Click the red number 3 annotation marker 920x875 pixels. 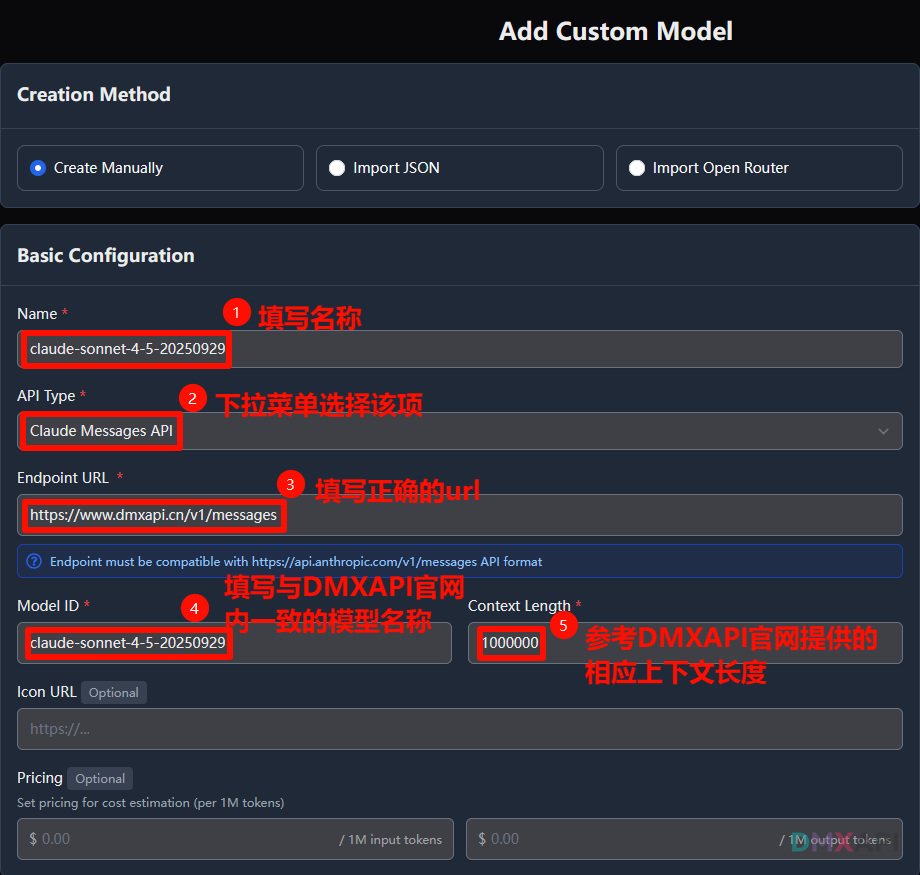[290, 485]
